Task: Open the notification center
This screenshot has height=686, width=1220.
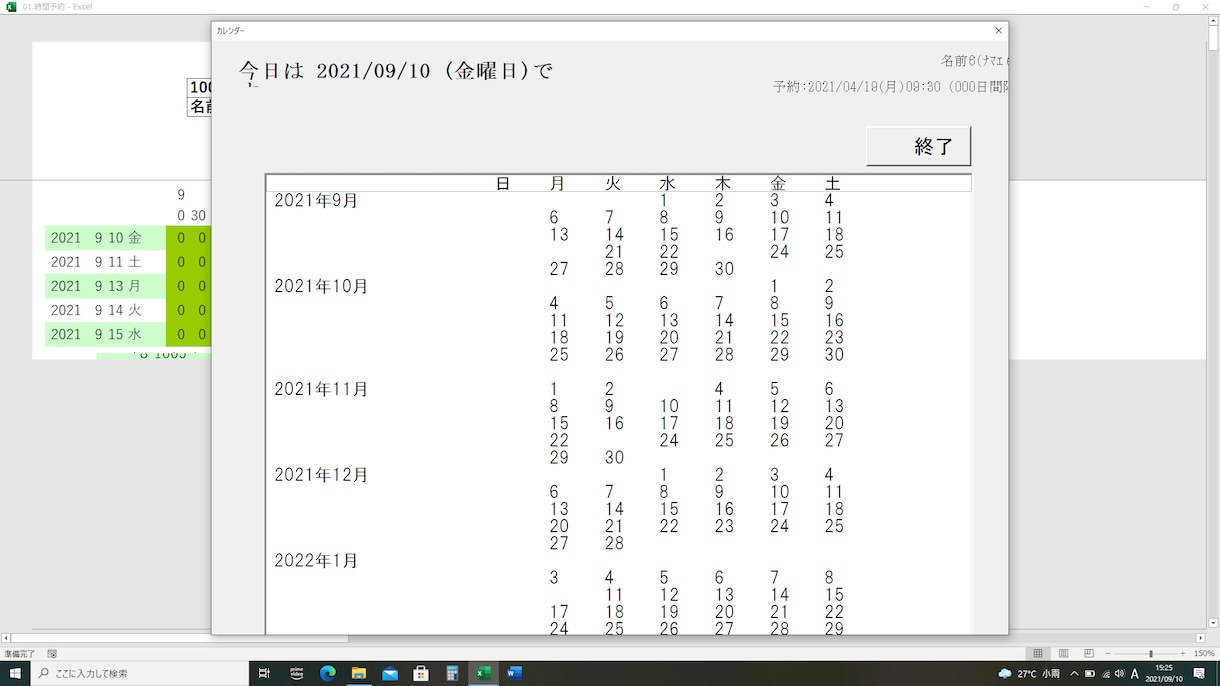Action: 1200,674
